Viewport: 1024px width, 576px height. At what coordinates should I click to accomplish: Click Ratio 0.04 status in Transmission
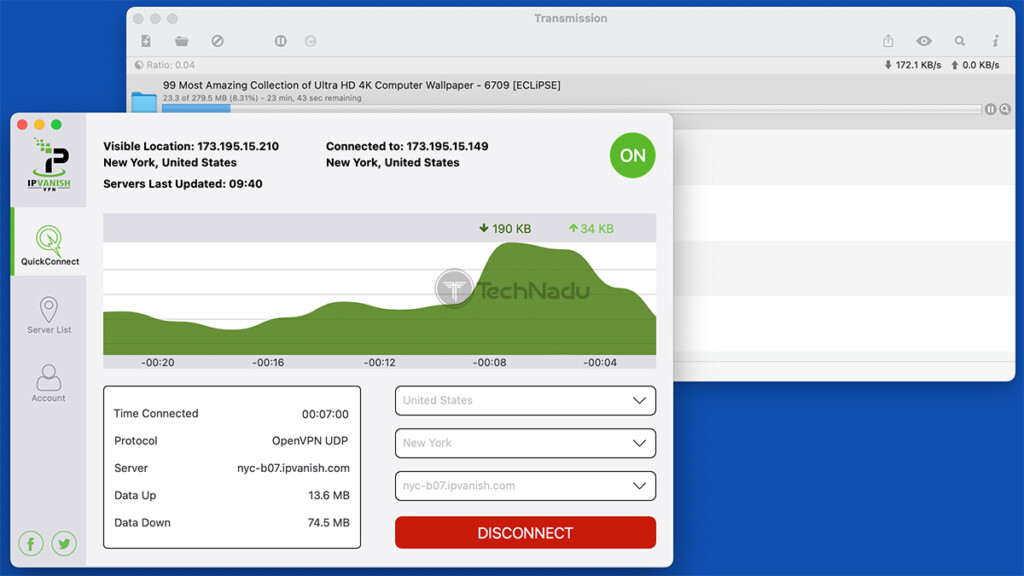[x=165, y=65]
